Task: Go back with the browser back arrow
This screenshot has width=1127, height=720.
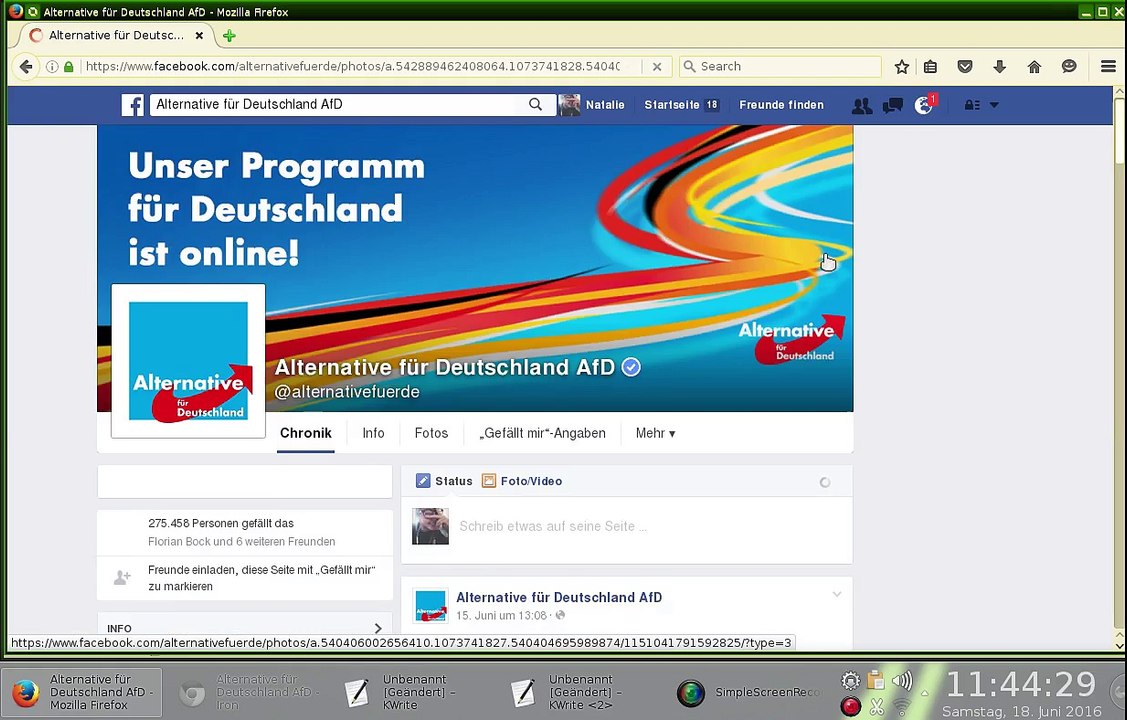Action: pos(26,67)
